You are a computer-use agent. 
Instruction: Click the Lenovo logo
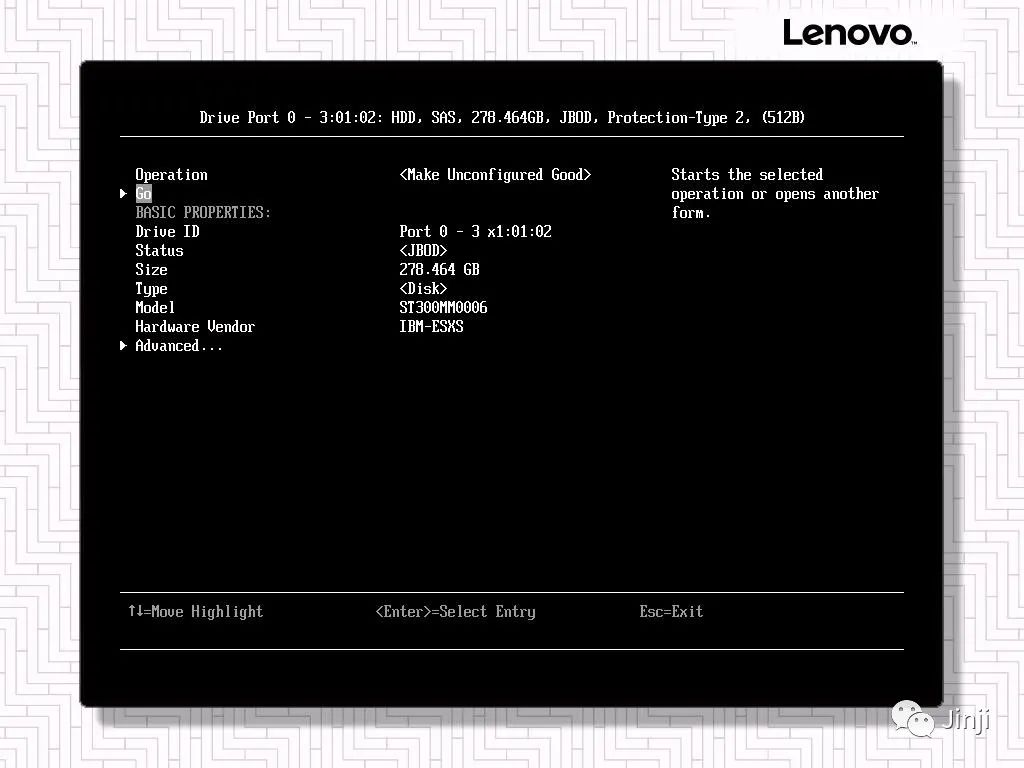coord(849,33)
